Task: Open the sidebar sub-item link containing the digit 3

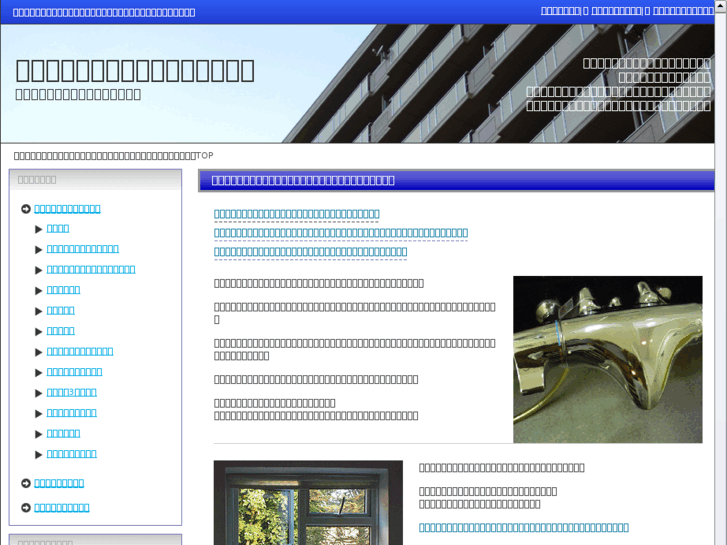Action: click(x=72, y=392)
